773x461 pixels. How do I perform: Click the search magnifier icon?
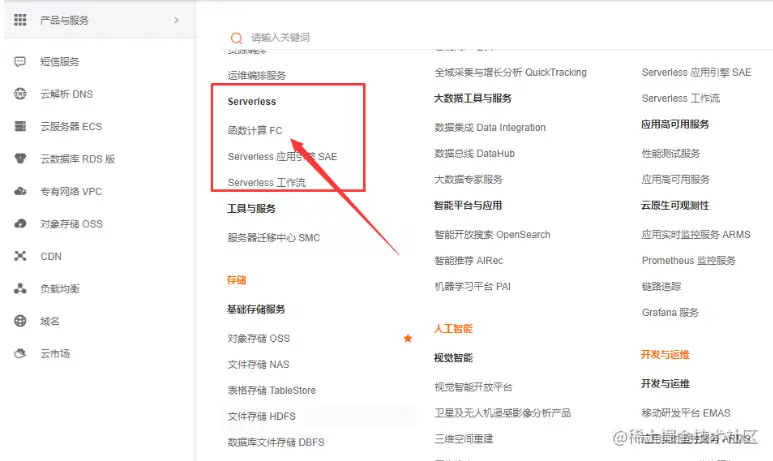coord(237,38)
